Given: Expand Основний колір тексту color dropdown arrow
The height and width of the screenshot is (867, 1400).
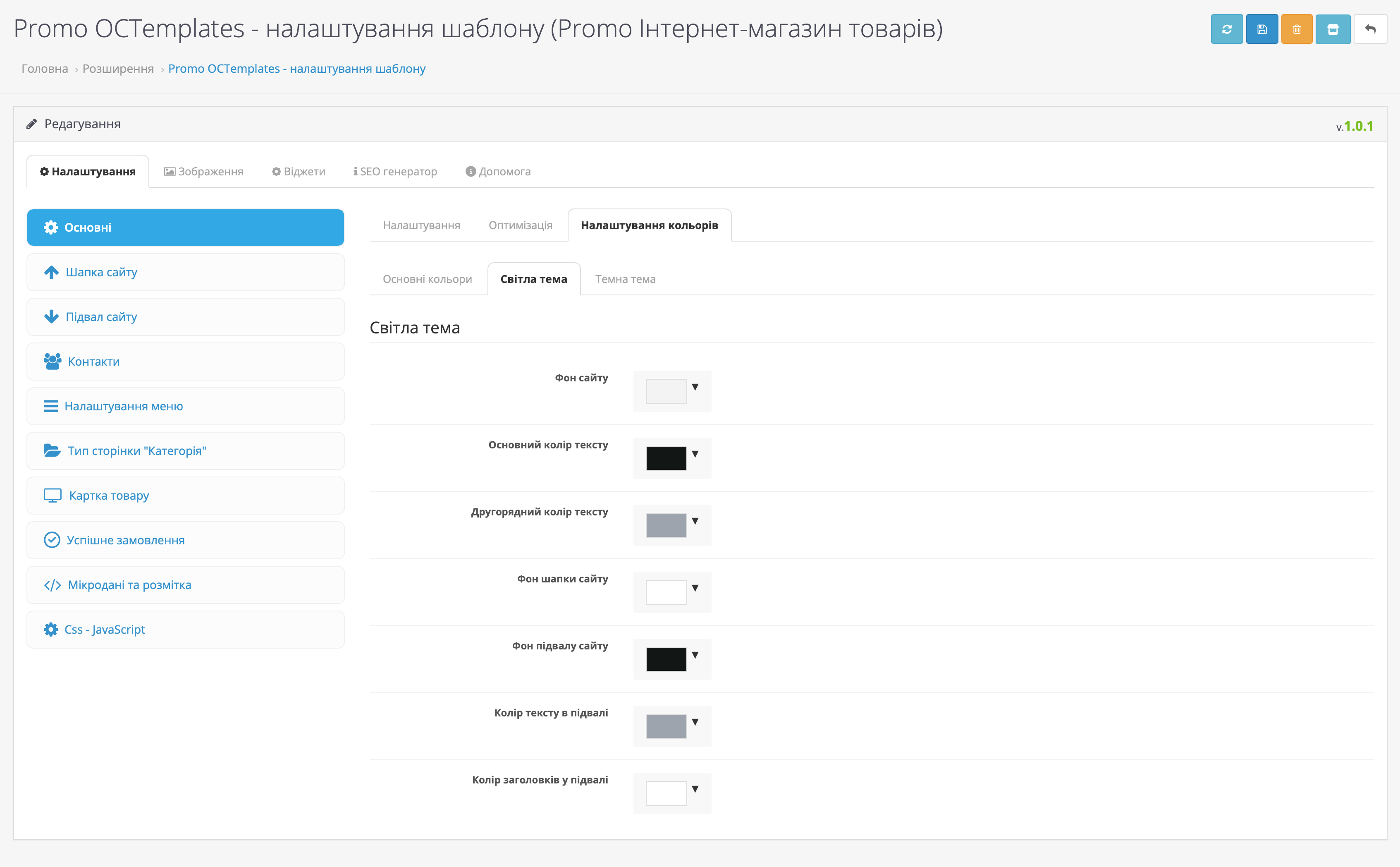Looking at the screenshot, I should coord(695,454).
